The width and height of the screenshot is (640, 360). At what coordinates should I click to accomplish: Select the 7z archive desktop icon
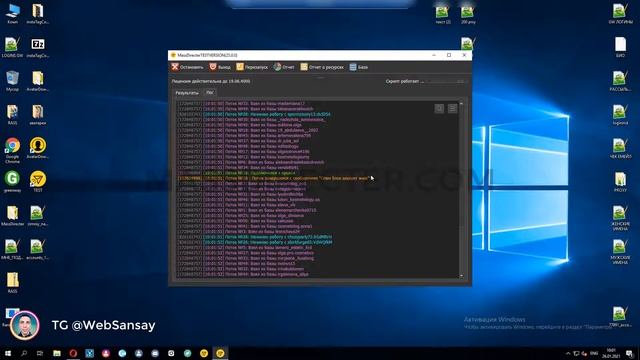coord(38,47)
